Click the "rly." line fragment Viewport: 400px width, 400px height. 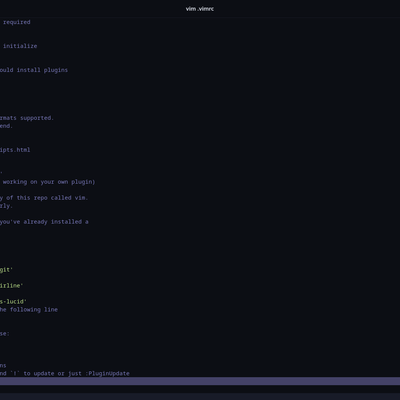[6, 206]
